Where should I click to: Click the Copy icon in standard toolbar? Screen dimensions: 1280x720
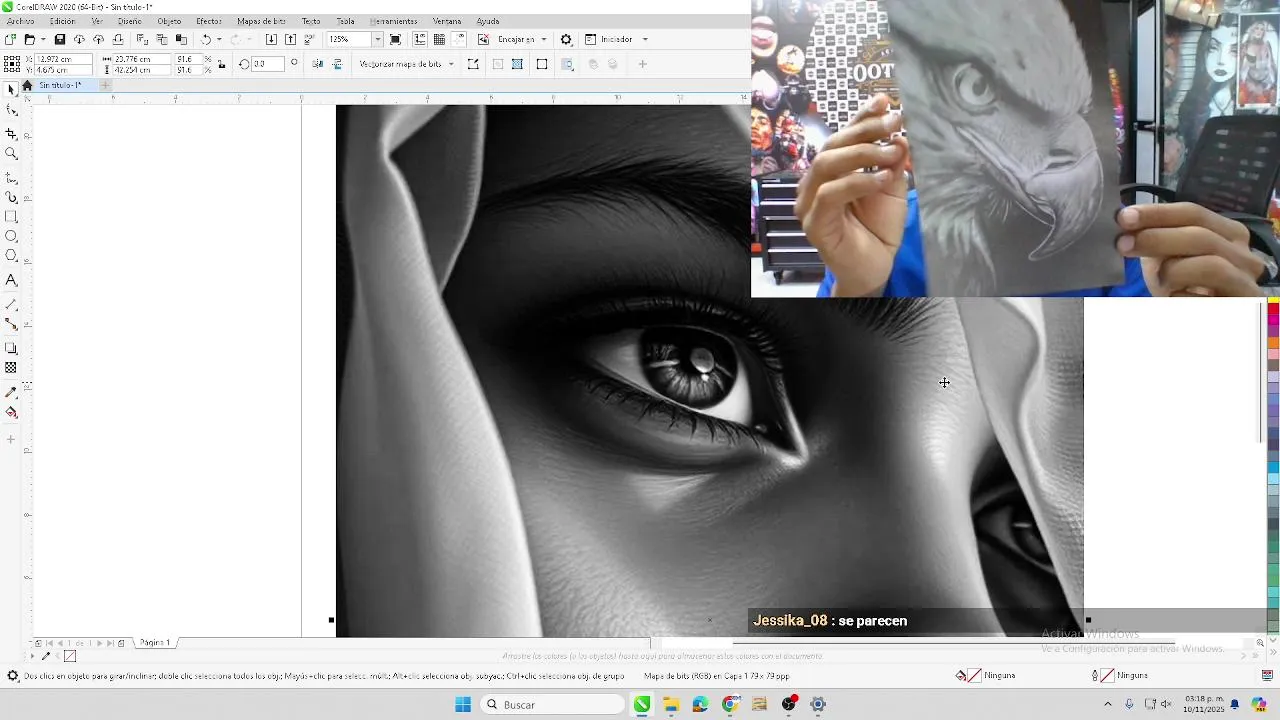[x=162, y=39]
